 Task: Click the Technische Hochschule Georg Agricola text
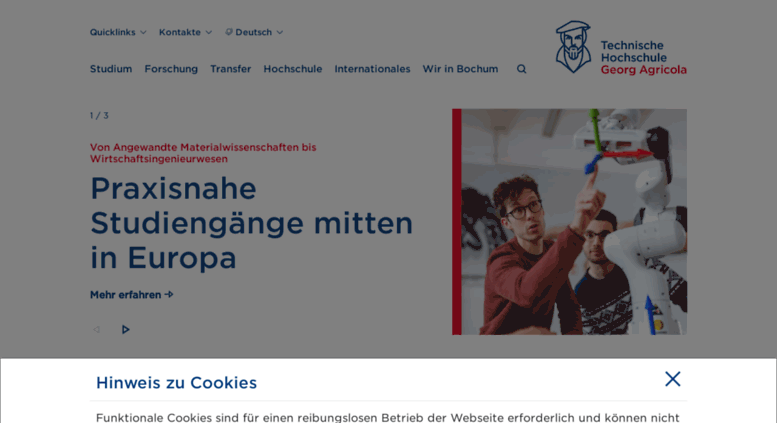click(x=643, y=57)
